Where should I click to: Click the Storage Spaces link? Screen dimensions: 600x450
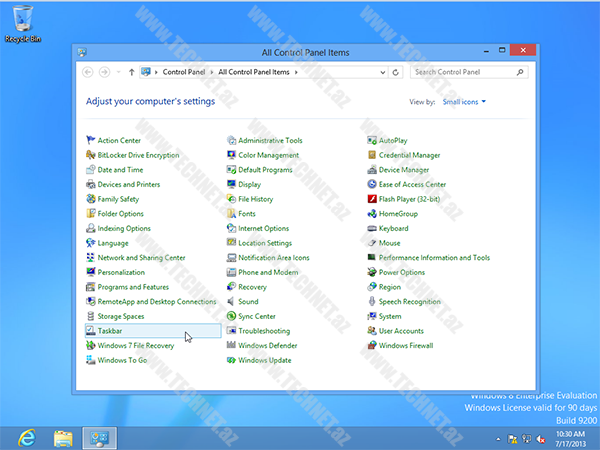click(x=121, y=316)
